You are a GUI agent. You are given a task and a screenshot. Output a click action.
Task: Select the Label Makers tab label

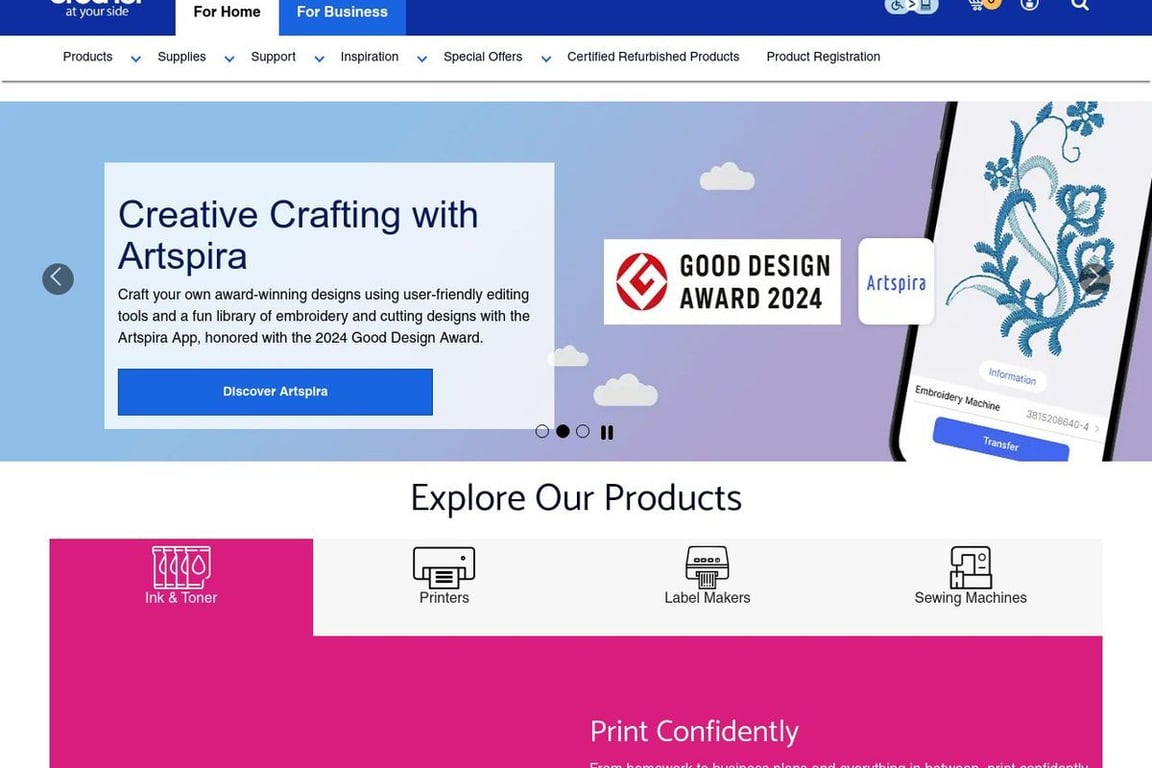coord(707,597)
